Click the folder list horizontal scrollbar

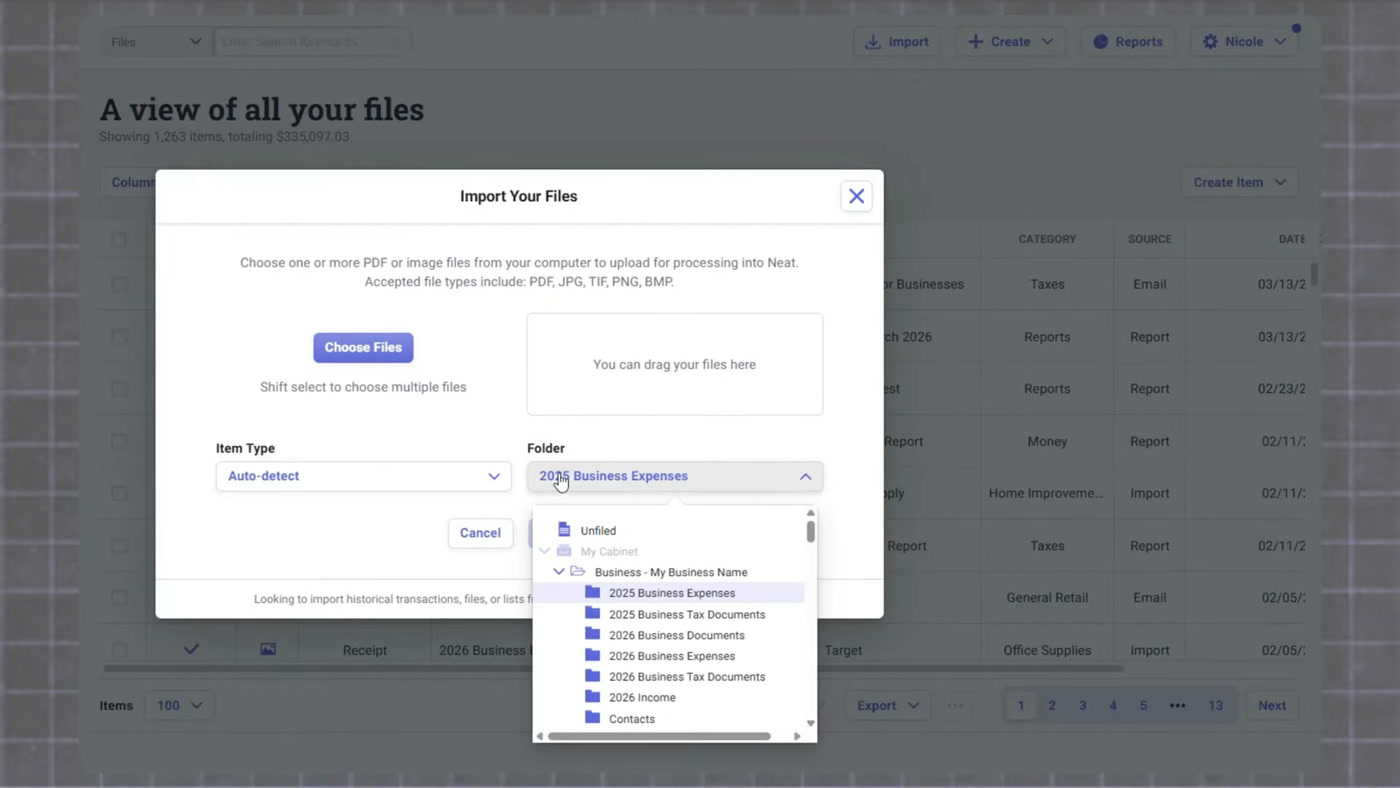click(x=660, y=736)
